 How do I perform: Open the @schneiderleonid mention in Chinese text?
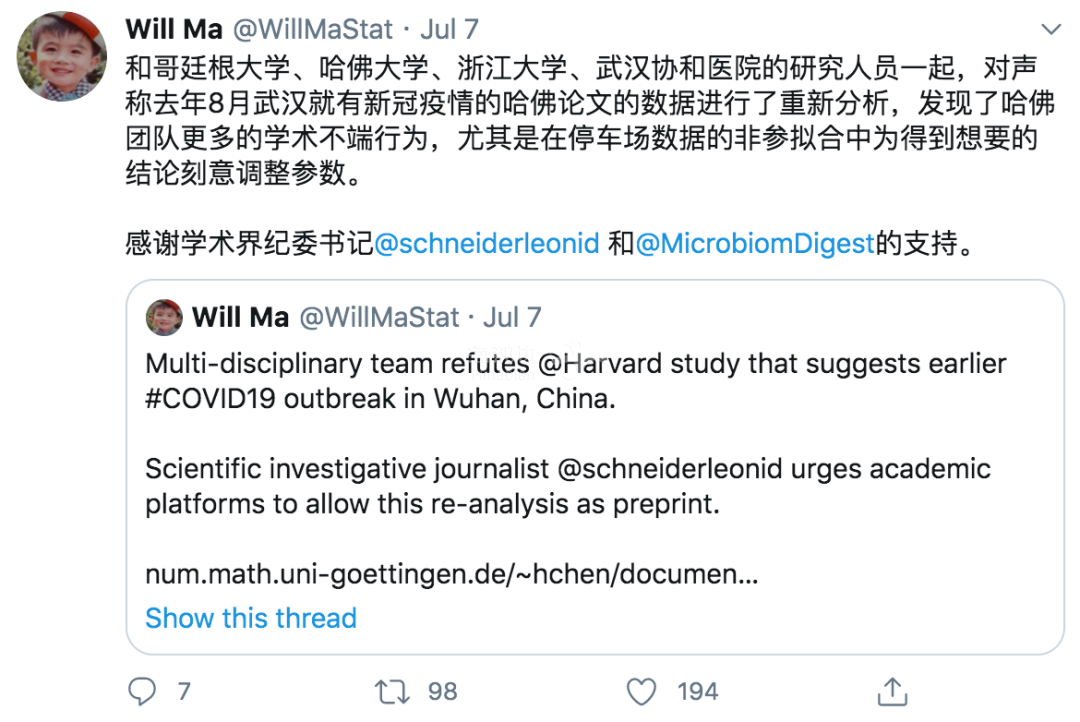pos(487,243)
